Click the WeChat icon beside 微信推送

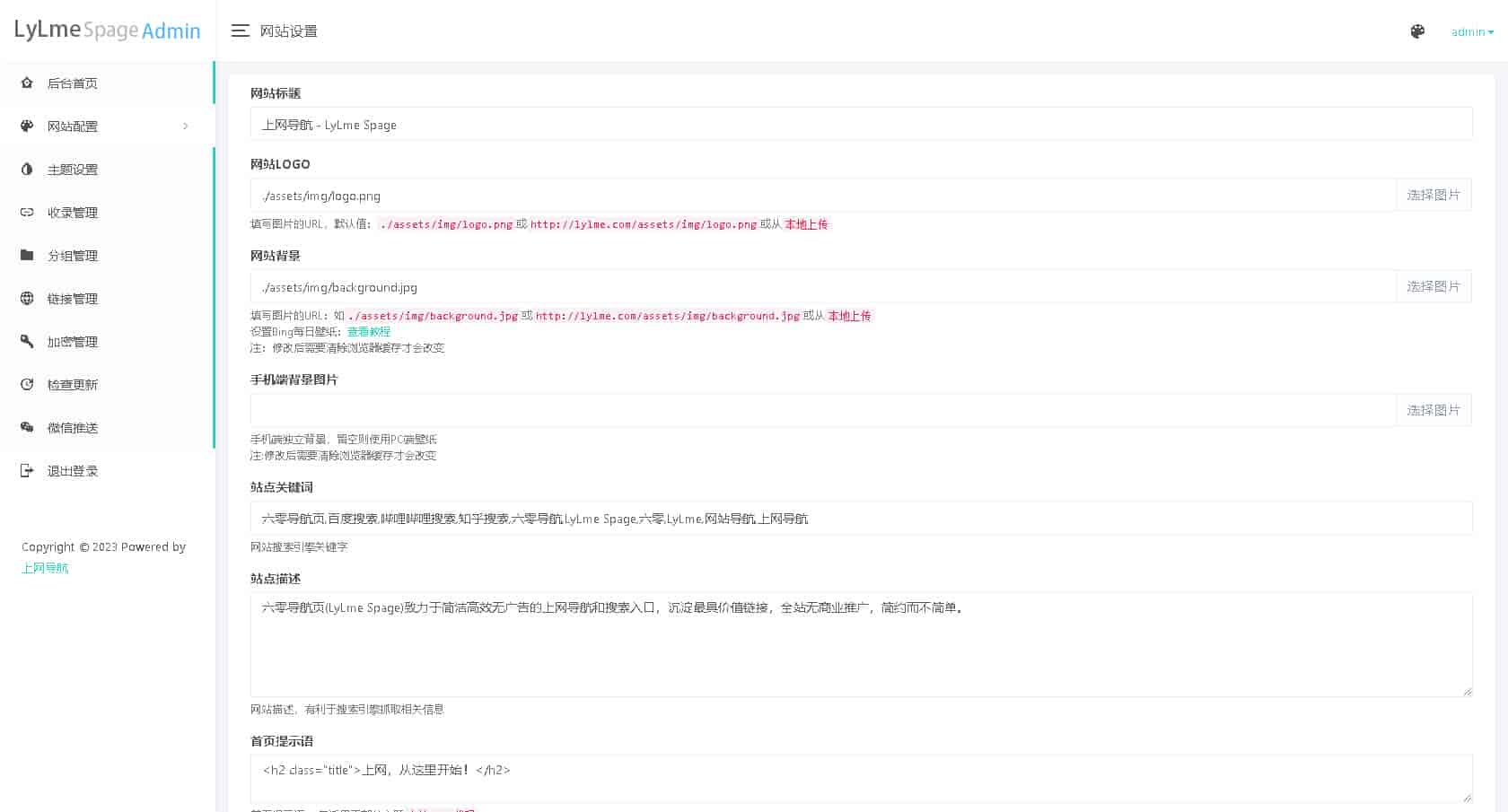27,428
